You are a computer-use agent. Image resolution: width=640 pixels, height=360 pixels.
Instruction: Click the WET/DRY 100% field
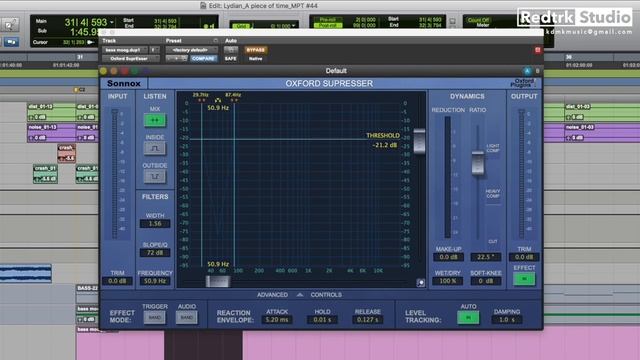pos(448,281)
